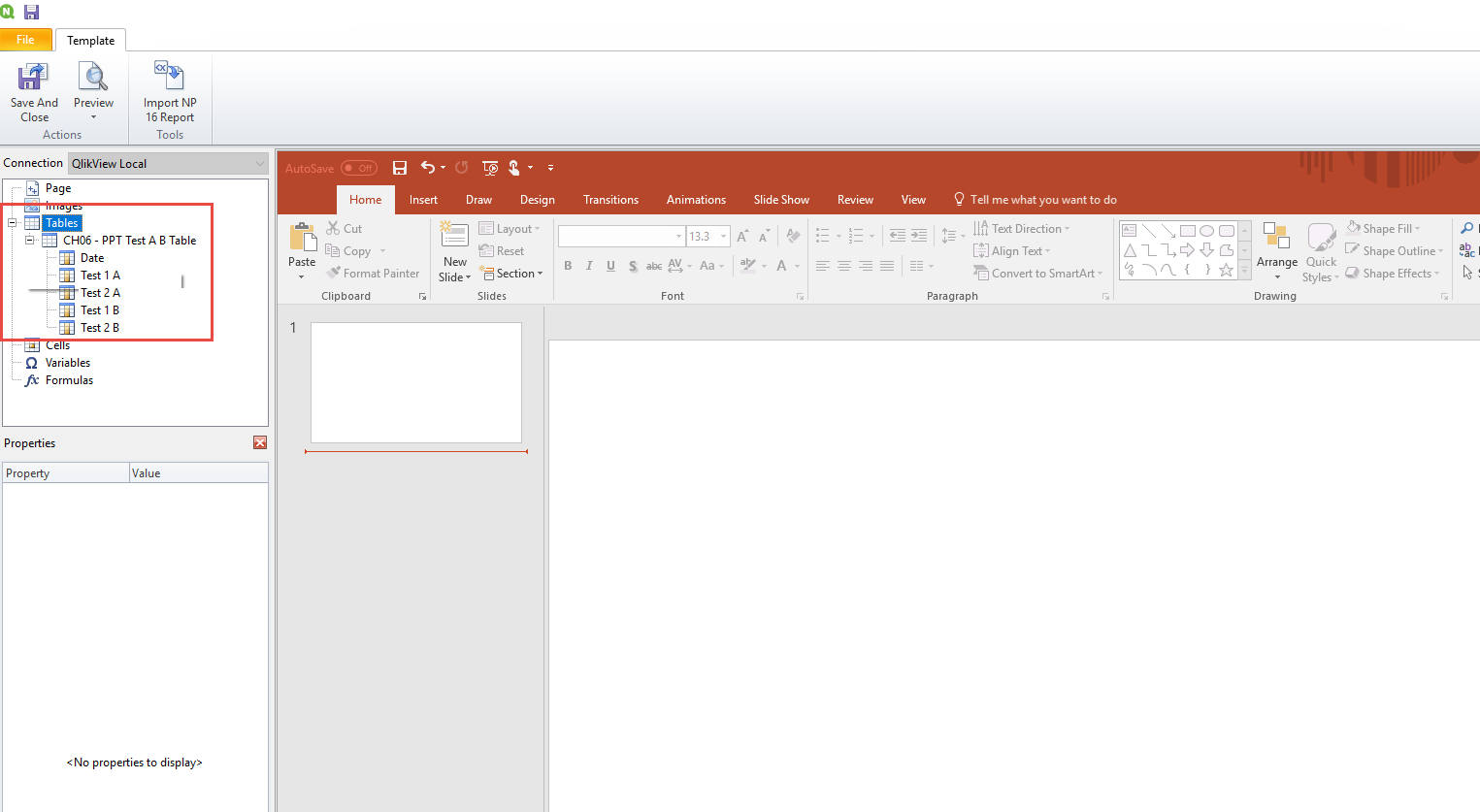The height and width of the screenshot is (812, 1480).
Task: Activate Format Painter
Action: point(374,274)
